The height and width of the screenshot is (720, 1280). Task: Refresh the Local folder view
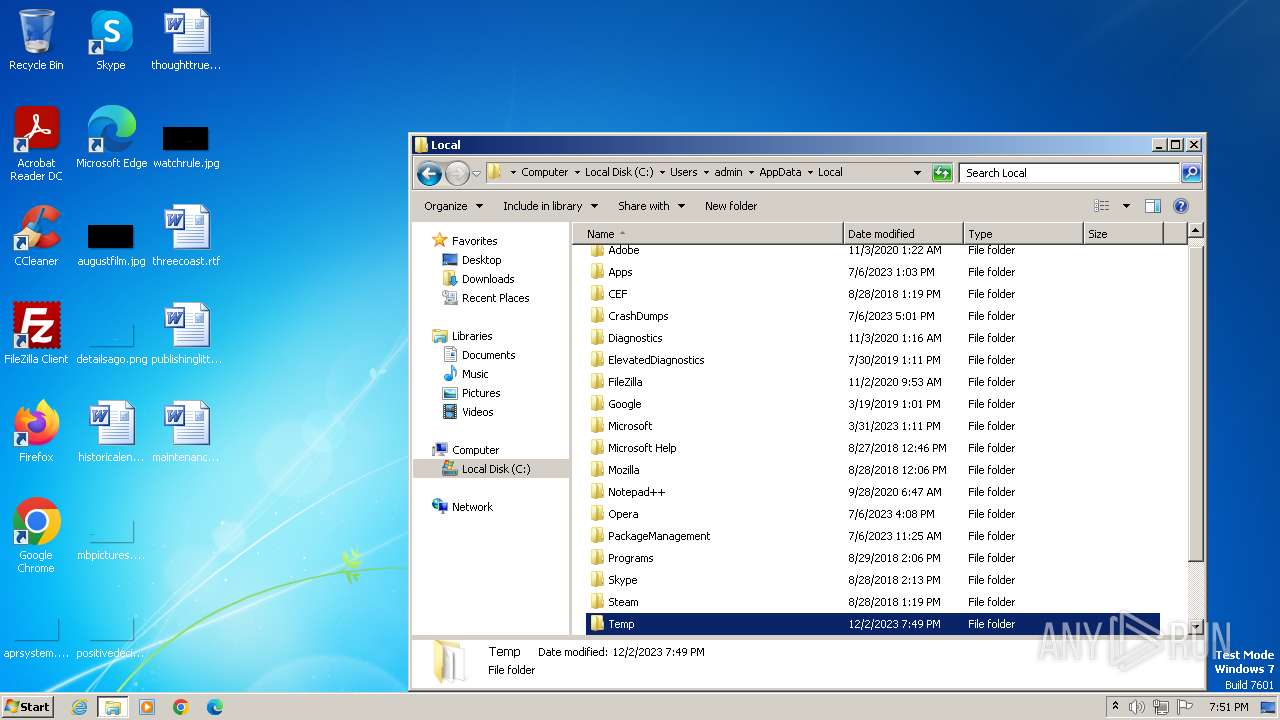click(x=942, y=173)
